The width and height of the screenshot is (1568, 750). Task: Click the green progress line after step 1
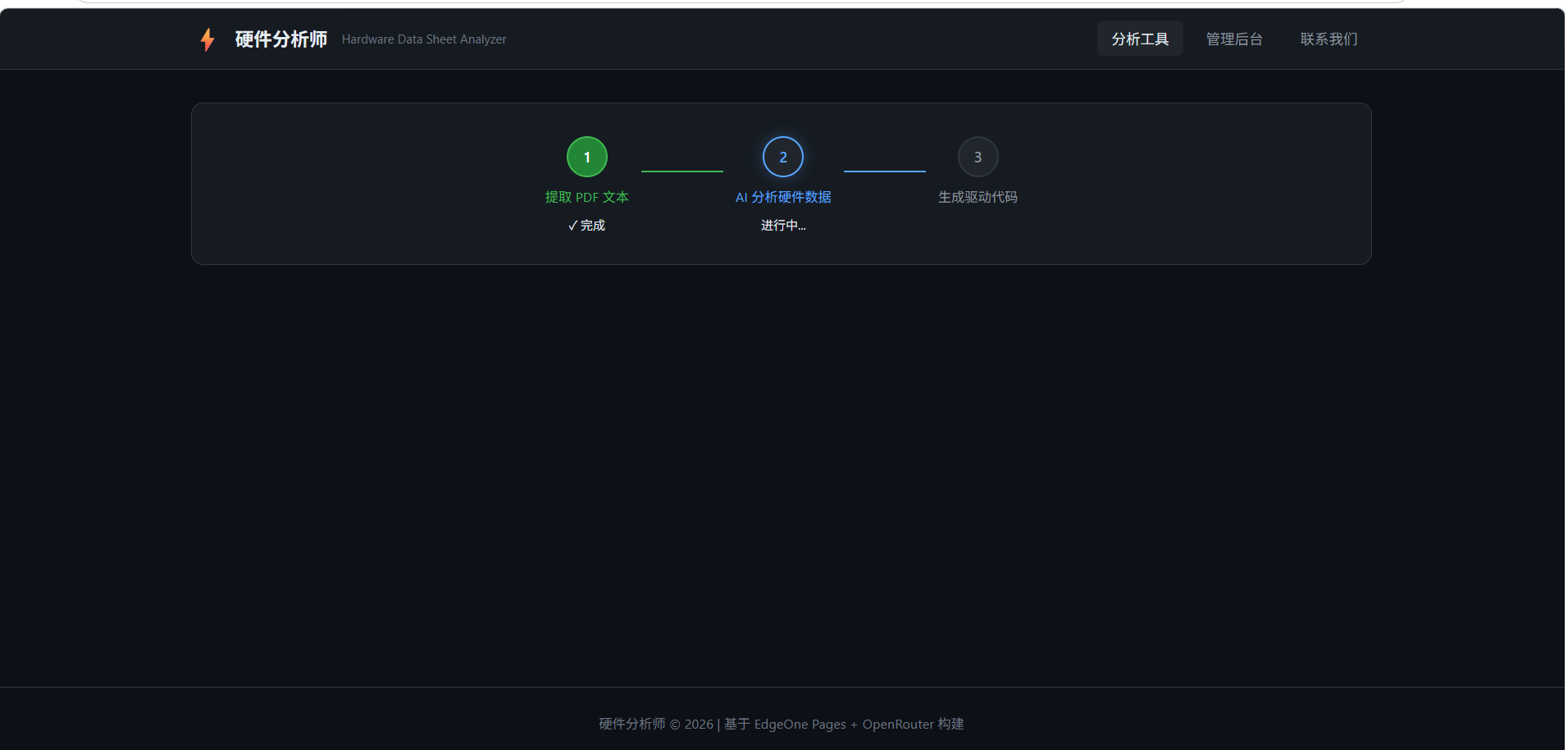point(682,171)
